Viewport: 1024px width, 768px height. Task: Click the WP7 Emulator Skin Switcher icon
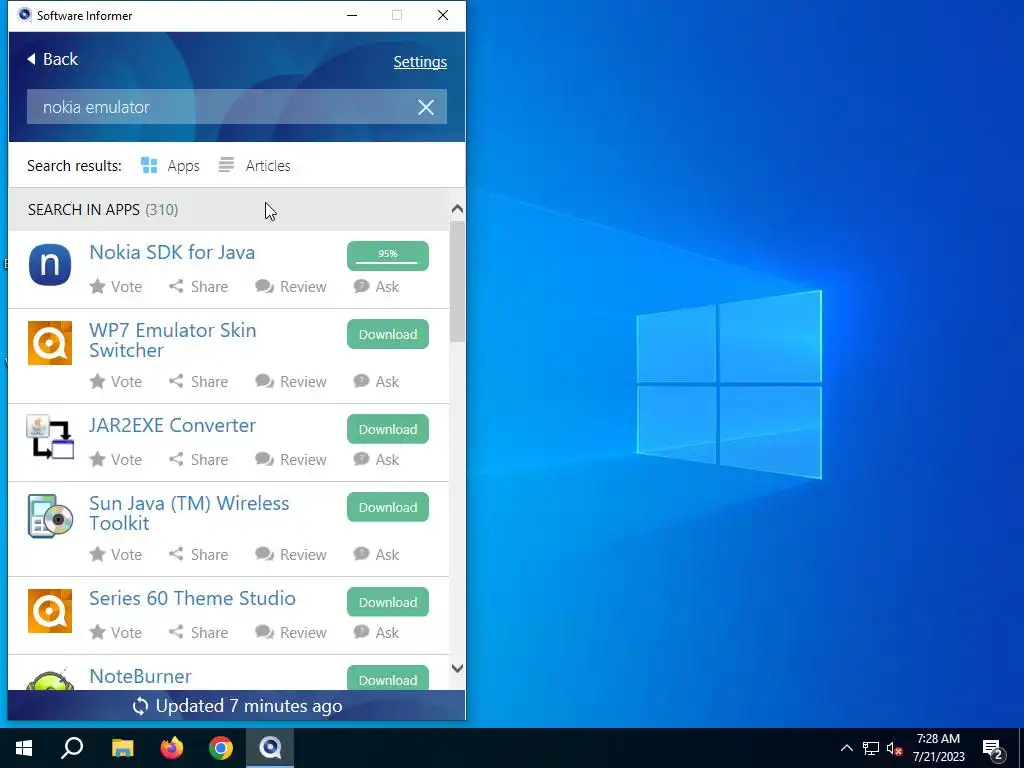click(x=50, y=343)
